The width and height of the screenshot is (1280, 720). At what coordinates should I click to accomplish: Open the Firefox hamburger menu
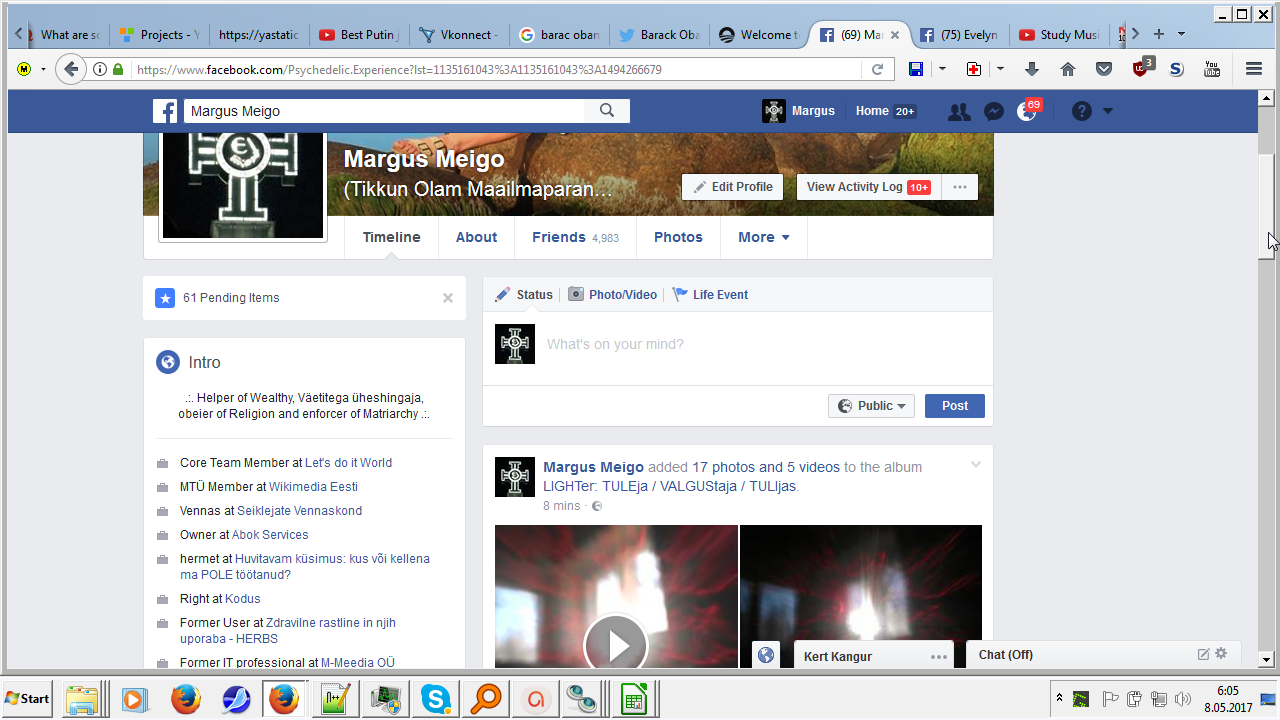(x=1254, y=69)
